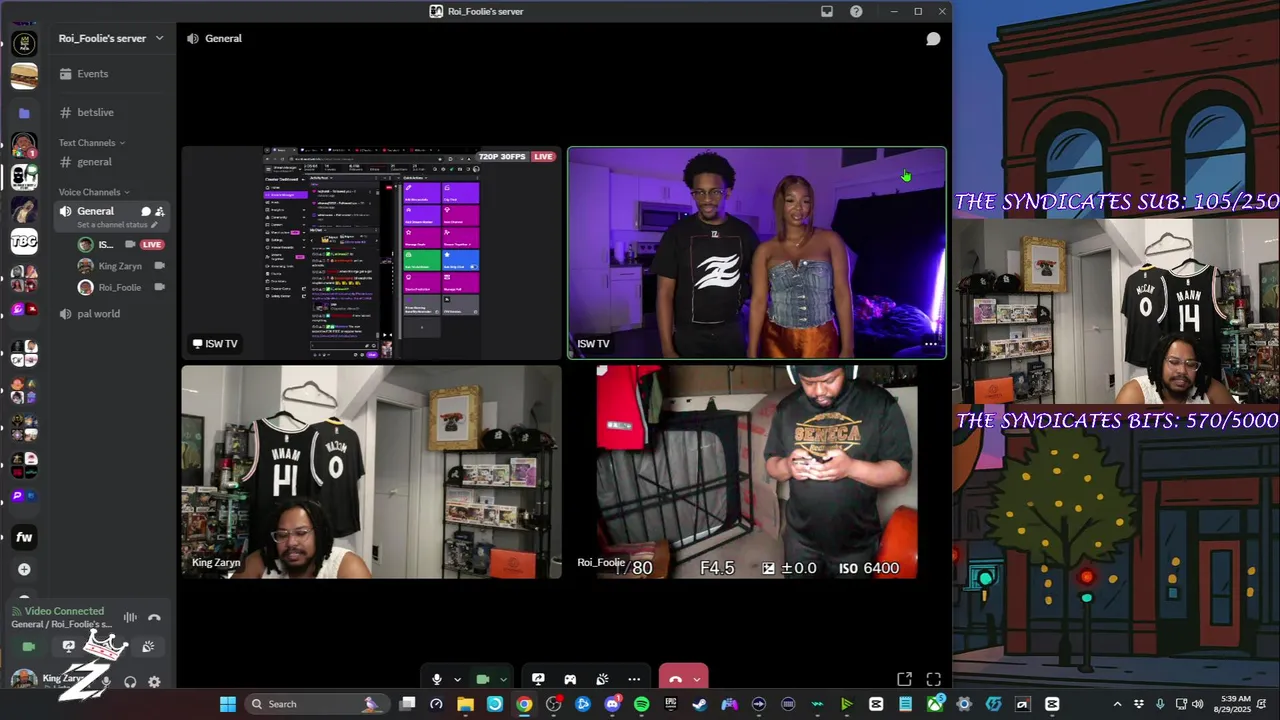Share screen from call control bar

(538, 680)
